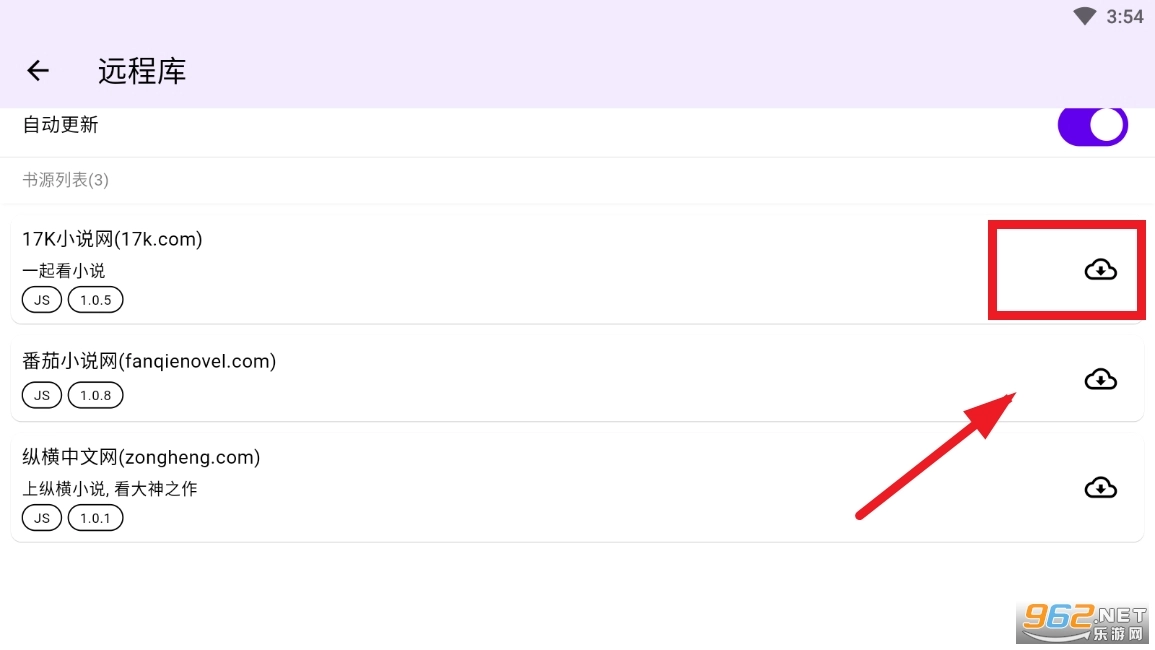Tap the 1.0.8 version tag
The image size is (1155, 650).
[96, 395]
